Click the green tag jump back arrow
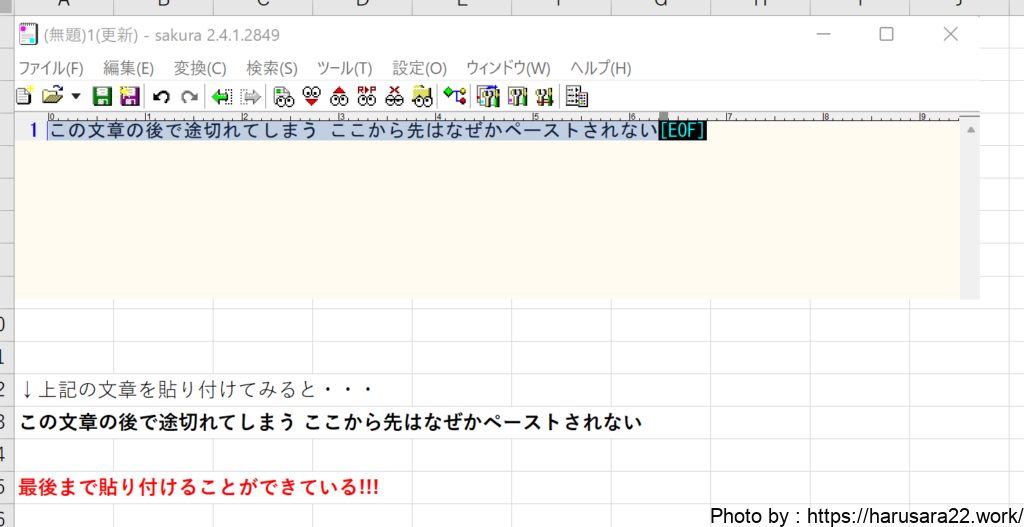 click(x=222, y=96)
